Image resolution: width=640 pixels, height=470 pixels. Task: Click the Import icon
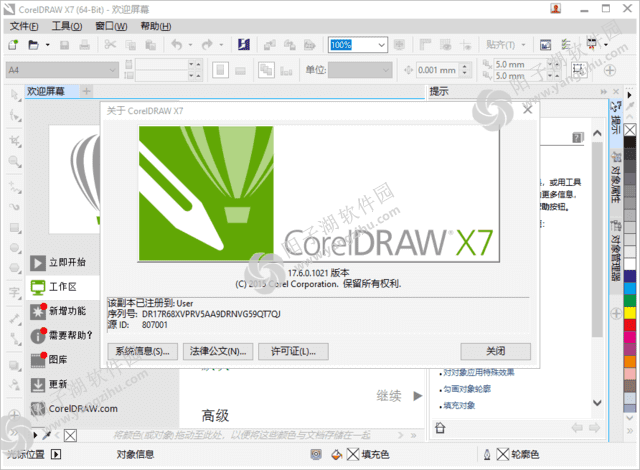point(269,44)
